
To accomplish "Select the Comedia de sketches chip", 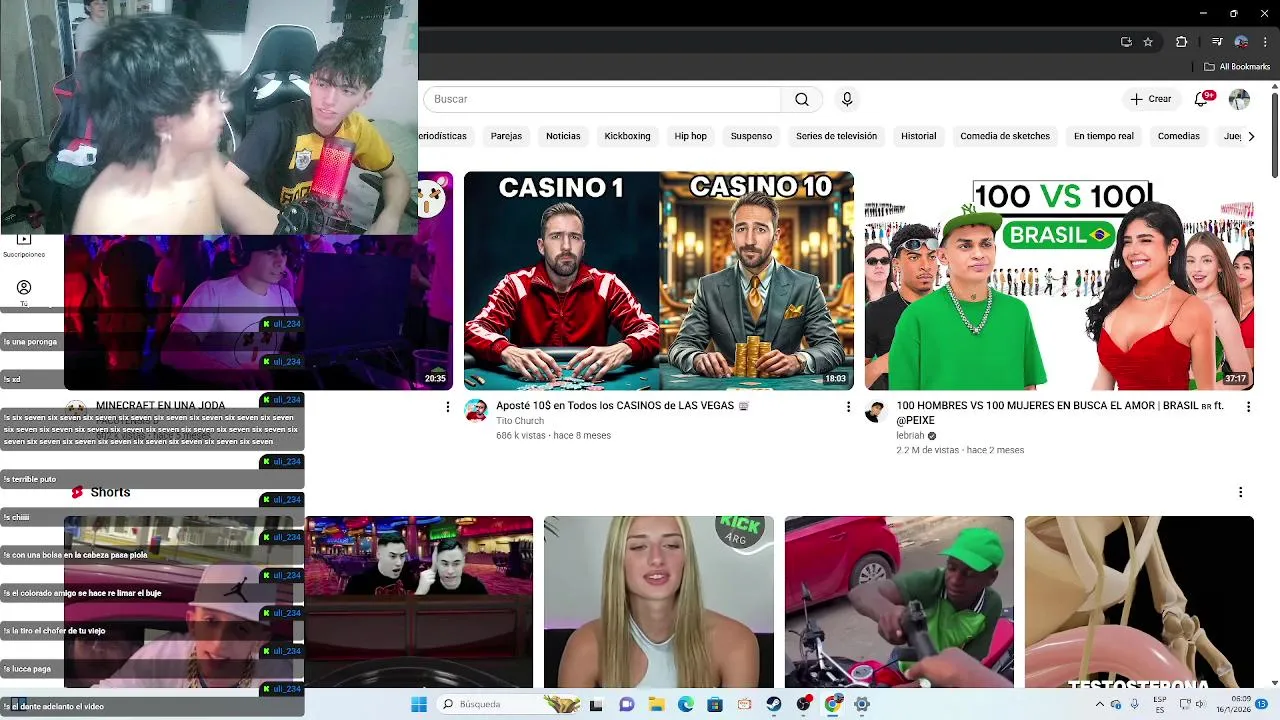I will point(1005,136).
